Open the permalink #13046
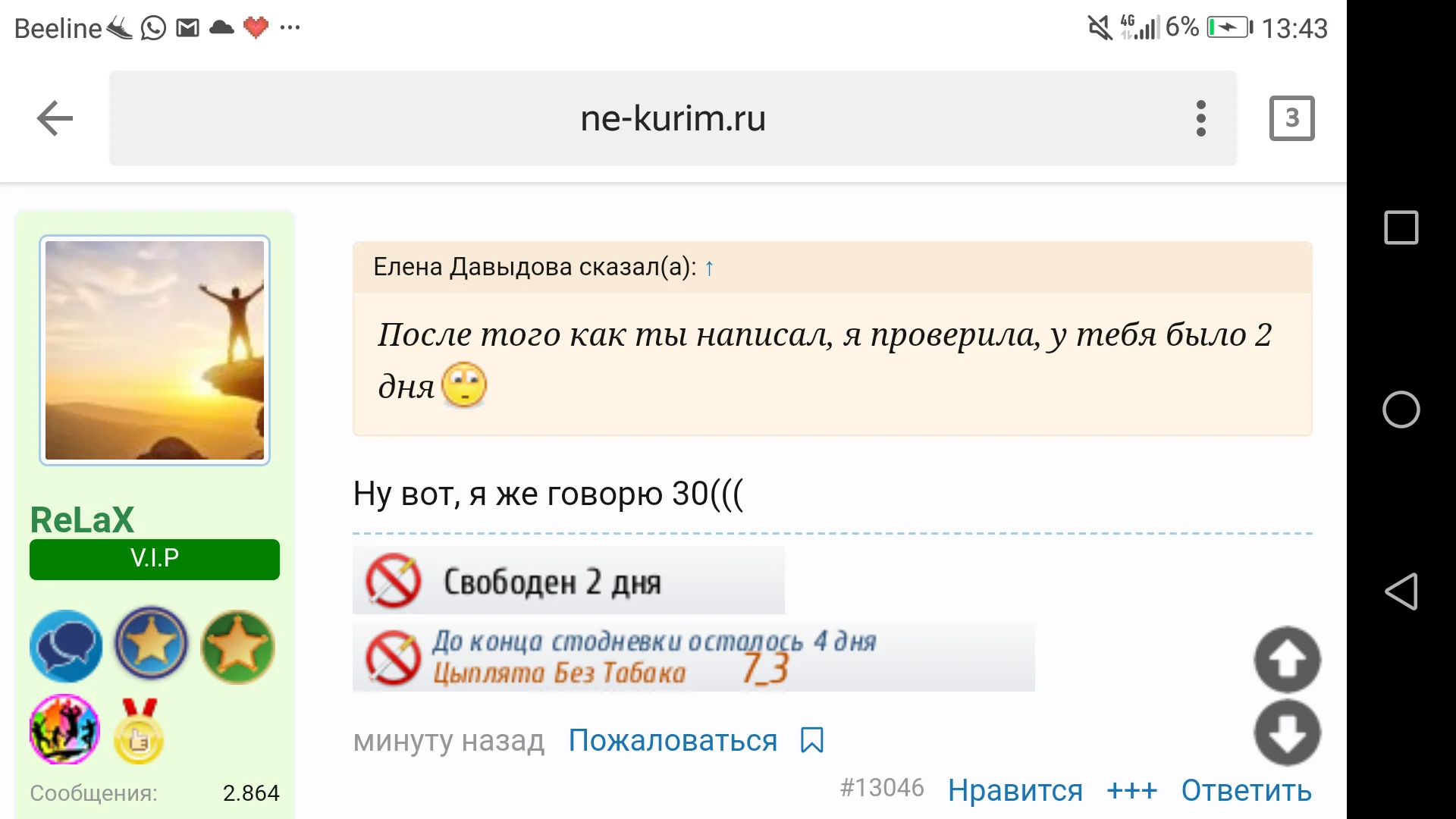 click(882, 789)
